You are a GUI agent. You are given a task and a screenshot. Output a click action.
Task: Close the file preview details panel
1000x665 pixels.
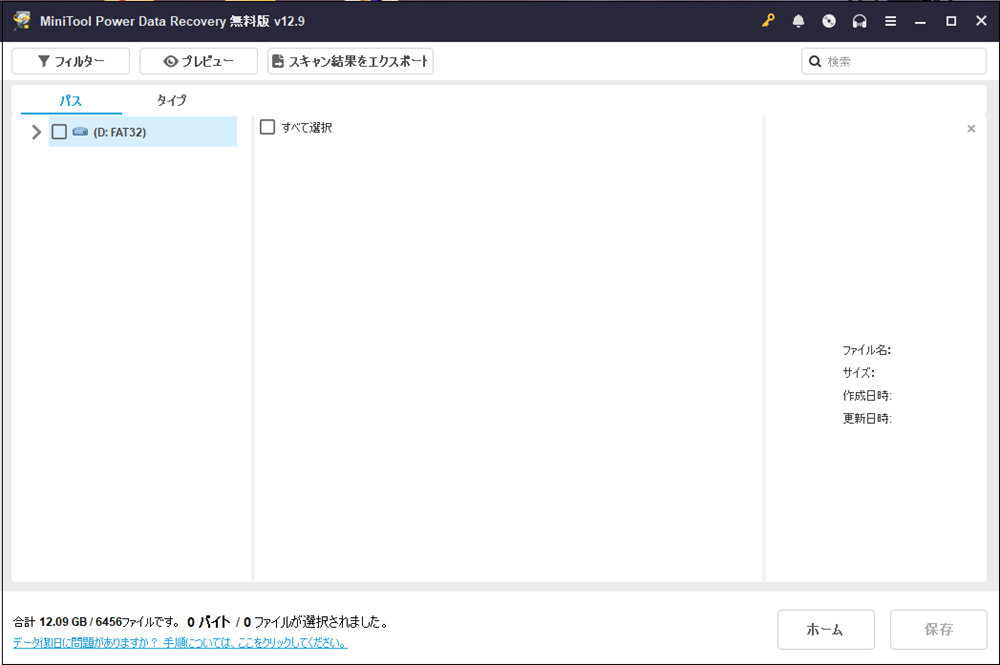(x=971, y=129)
